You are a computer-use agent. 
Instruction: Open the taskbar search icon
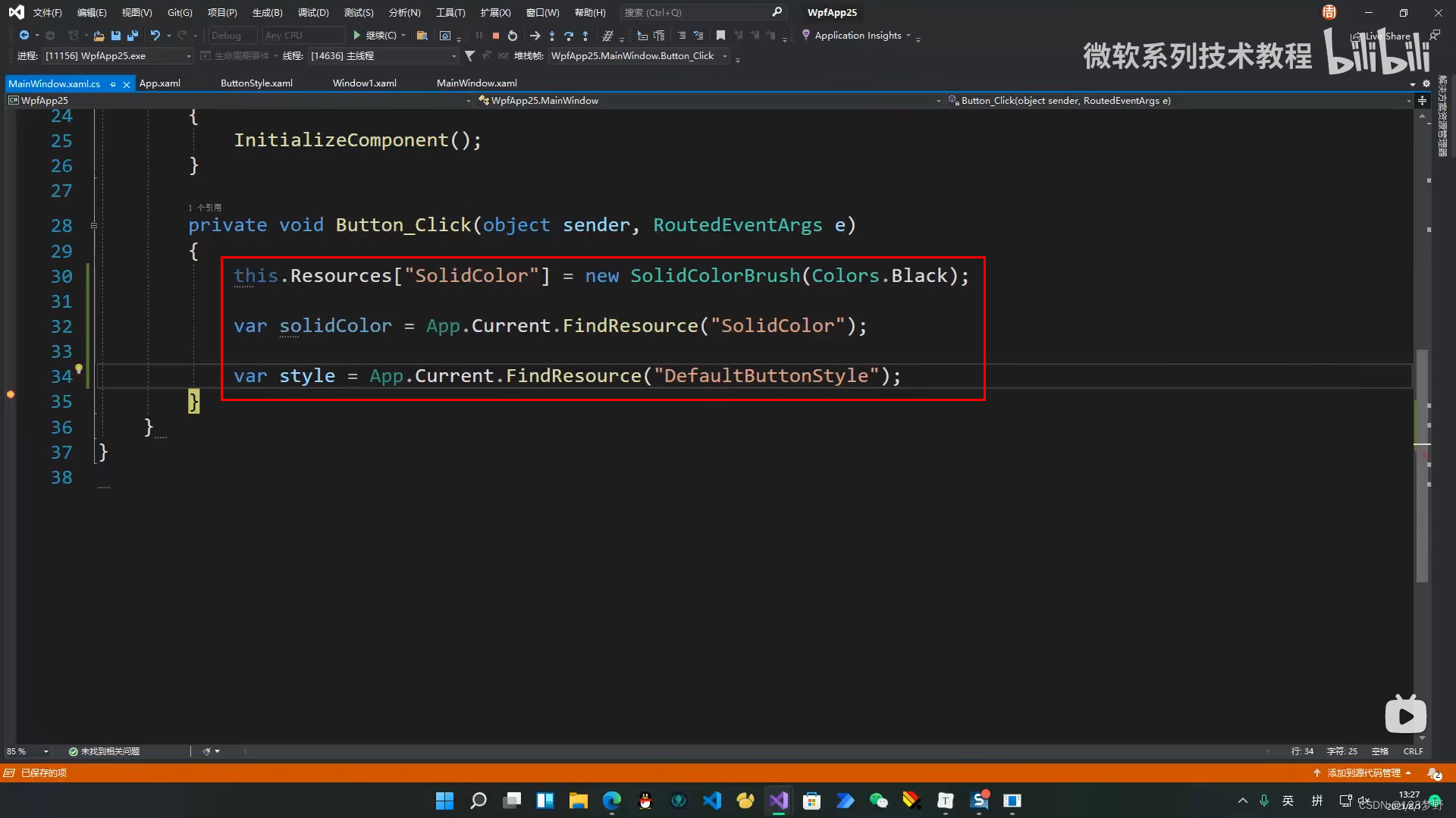479,801
